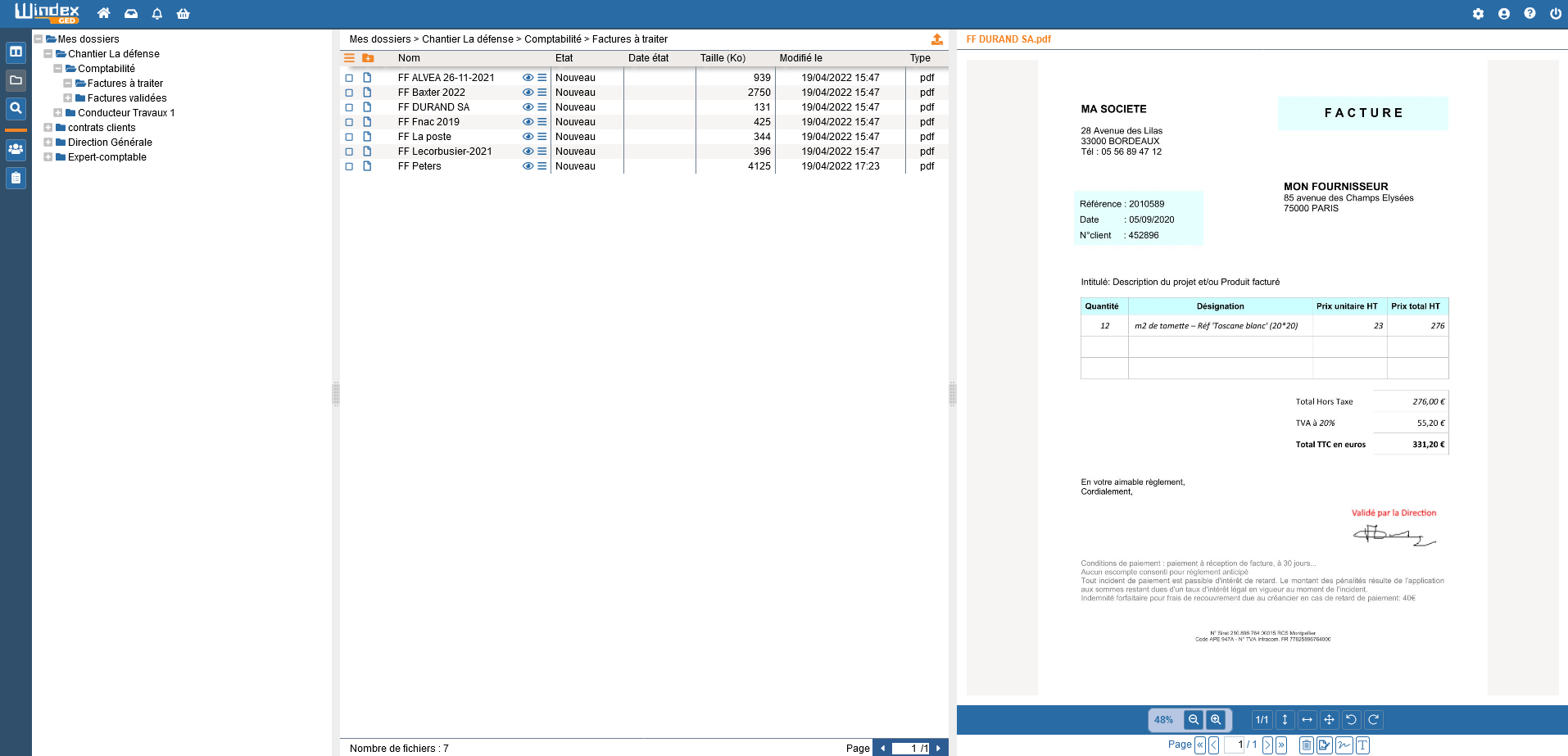Check the box for FF ALVEA 26-11-2021
The image size is (1568, 756).
pyautogui.click(x=349, y=78)
